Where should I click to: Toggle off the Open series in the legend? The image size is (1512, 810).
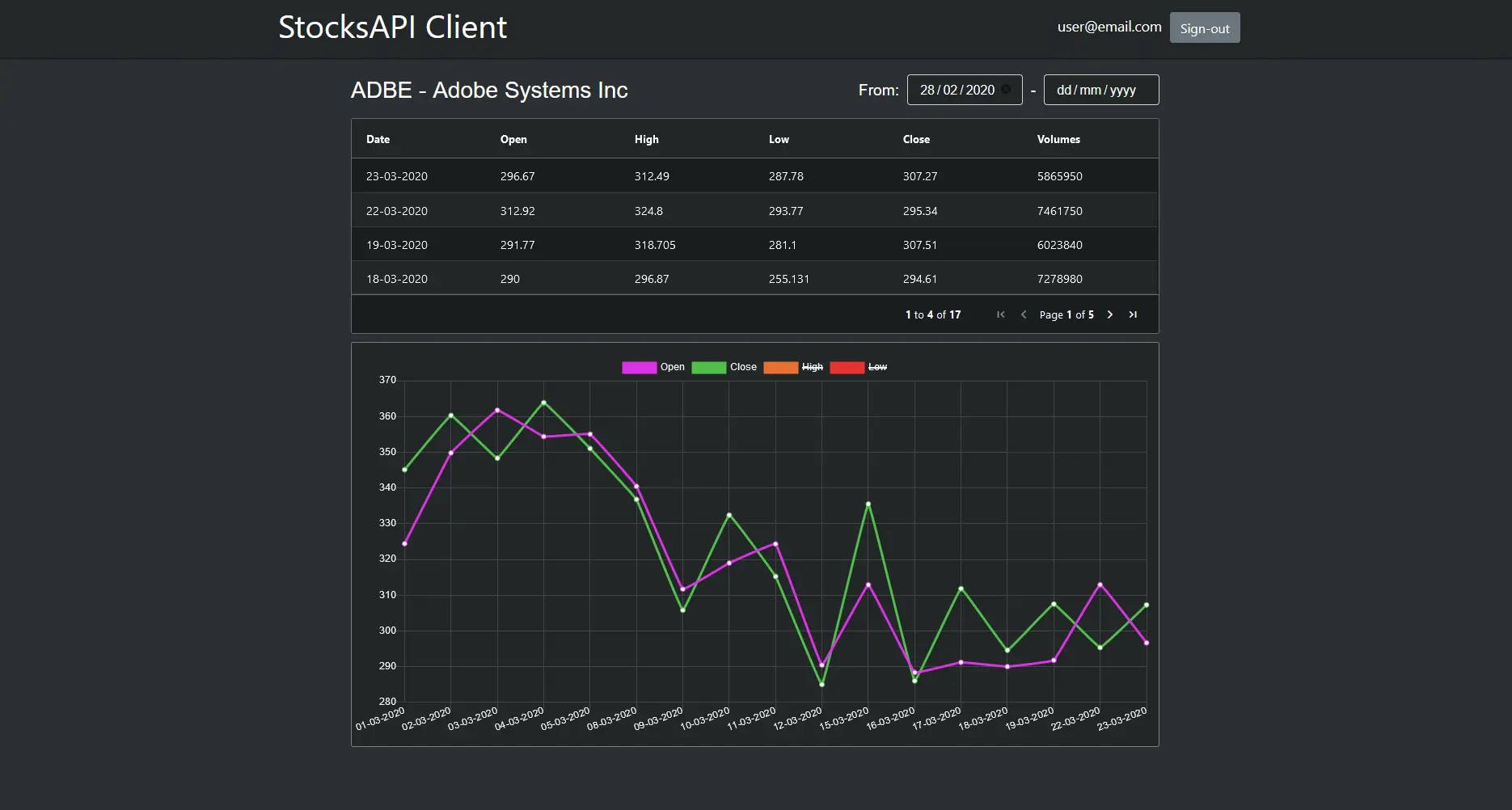pyautogui.click(x=672, y=367)
